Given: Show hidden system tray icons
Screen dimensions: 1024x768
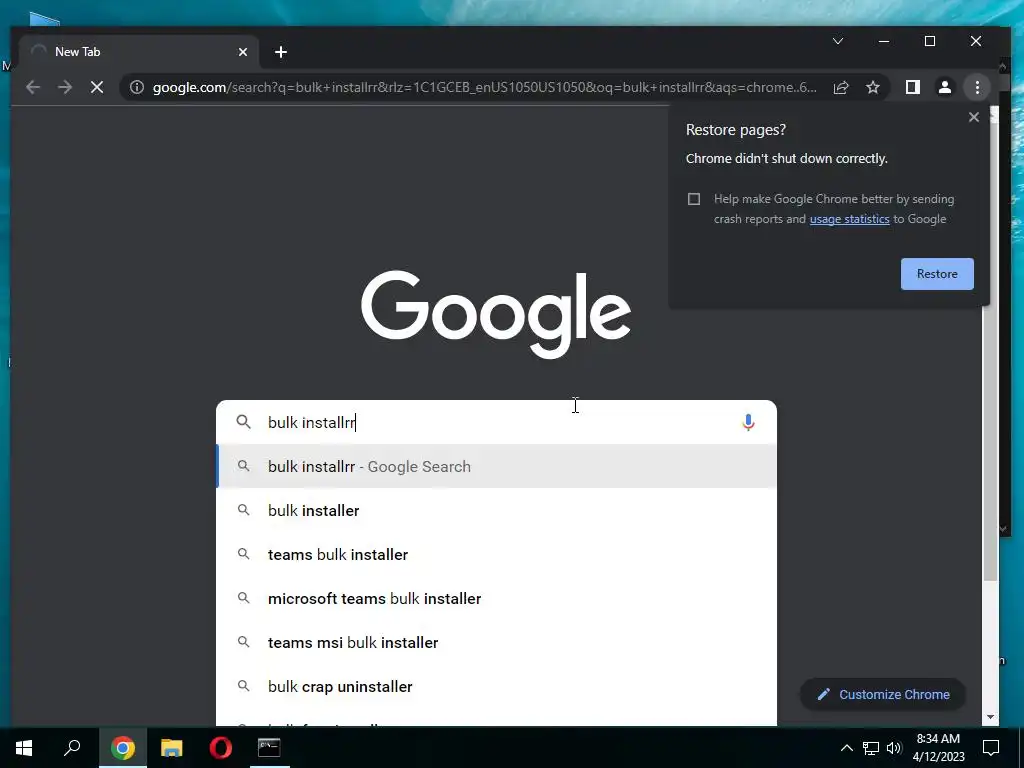Looking at the screenshot, I should 846,748.
